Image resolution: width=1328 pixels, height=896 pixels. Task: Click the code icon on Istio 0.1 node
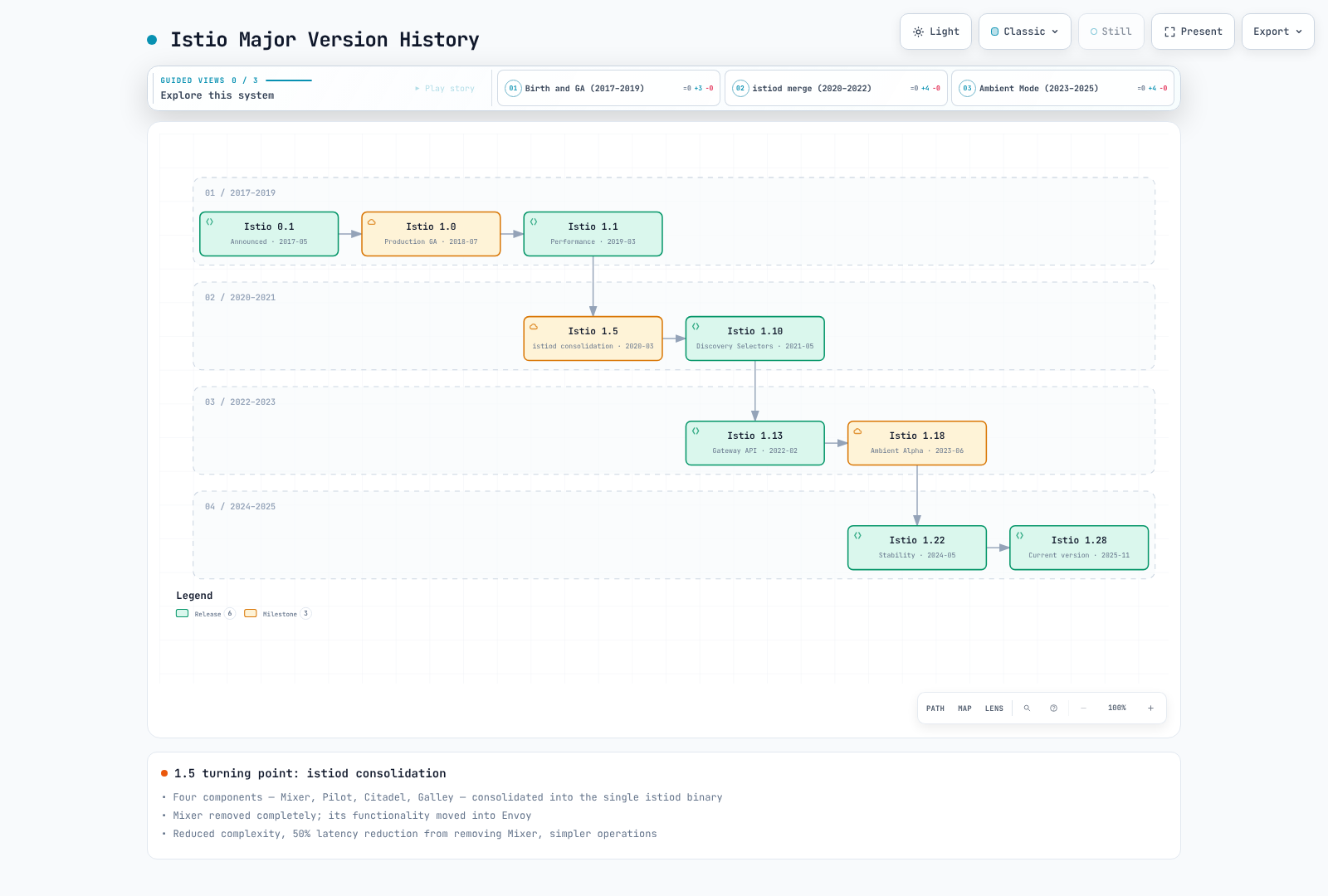tap(210, 222)
